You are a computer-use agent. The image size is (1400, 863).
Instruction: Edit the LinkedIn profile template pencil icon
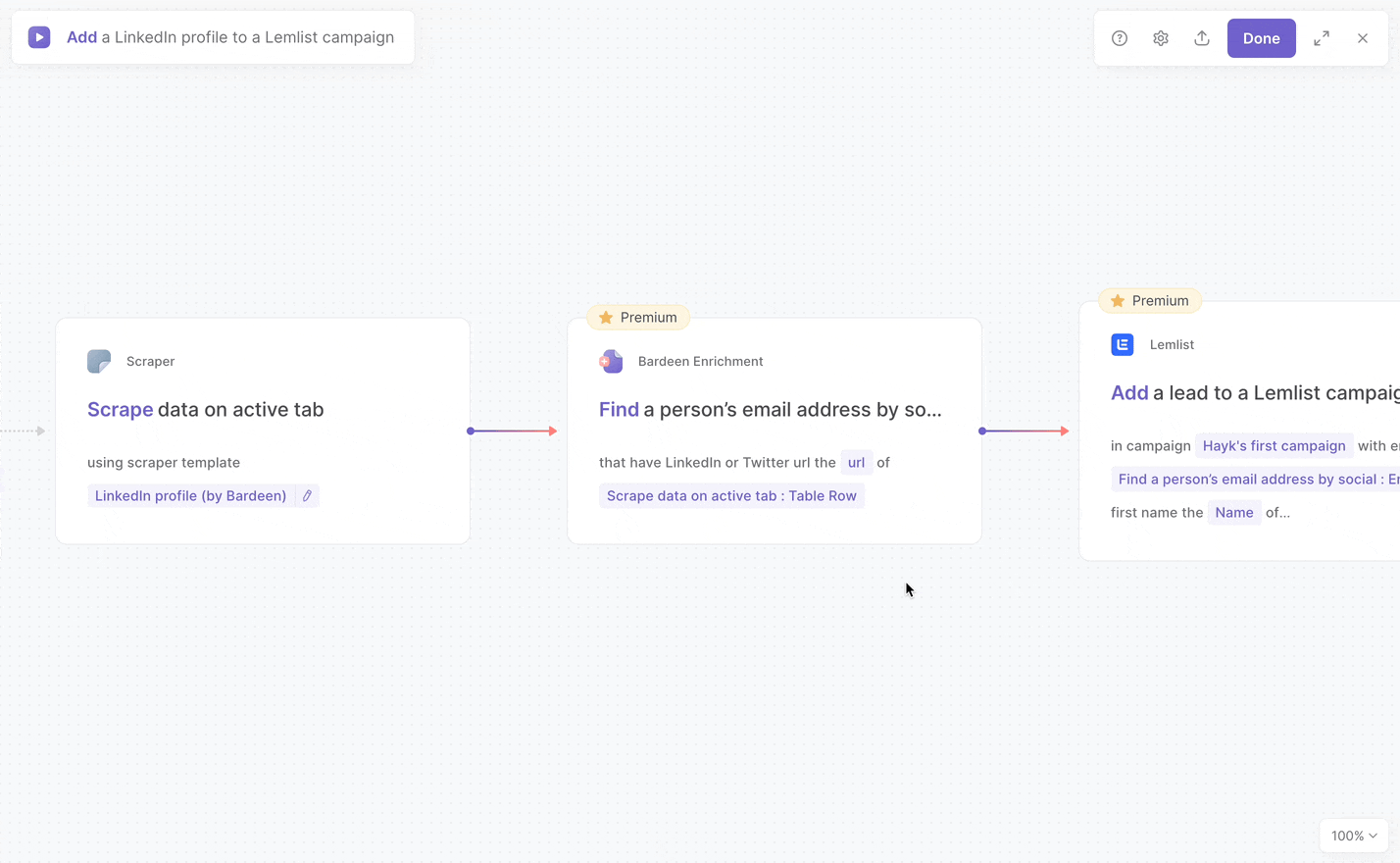(x=307, y=496)
